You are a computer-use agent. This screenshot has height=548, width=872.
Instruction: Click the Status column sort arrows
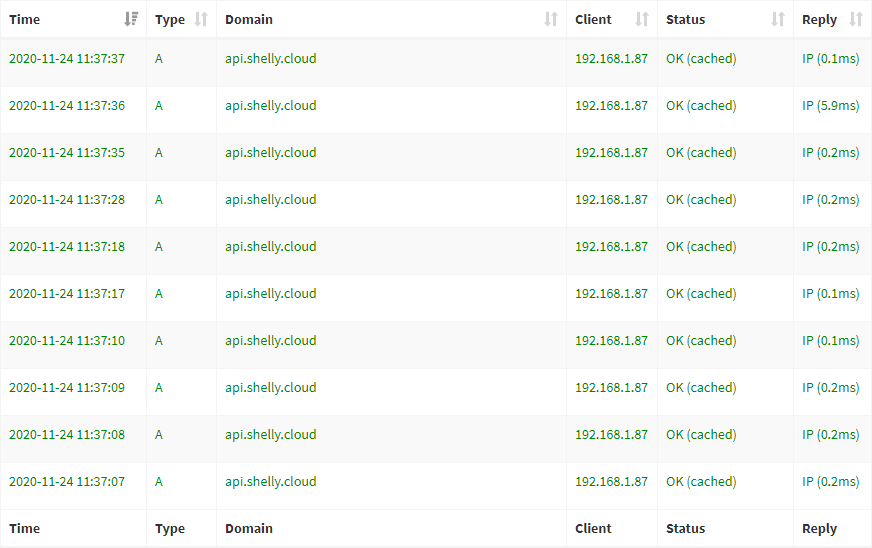click(777, 19)
